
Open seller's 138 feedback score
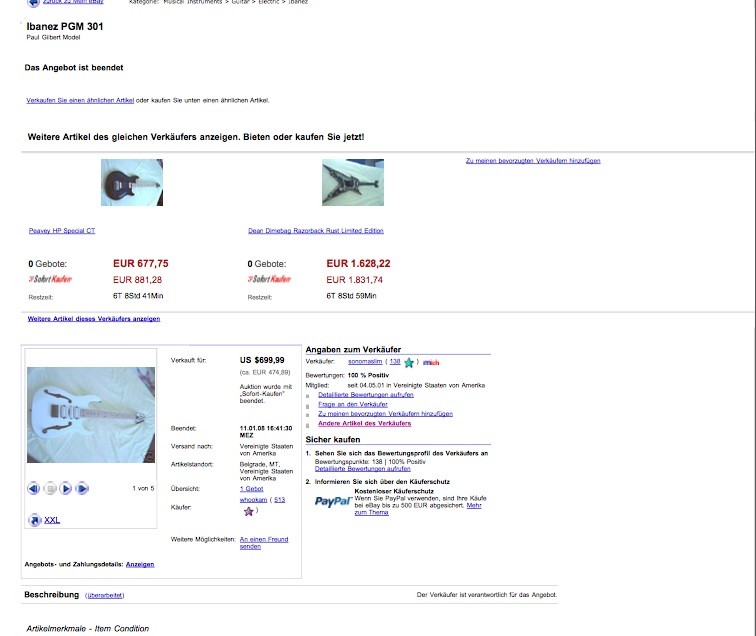[x=395, y=361]
